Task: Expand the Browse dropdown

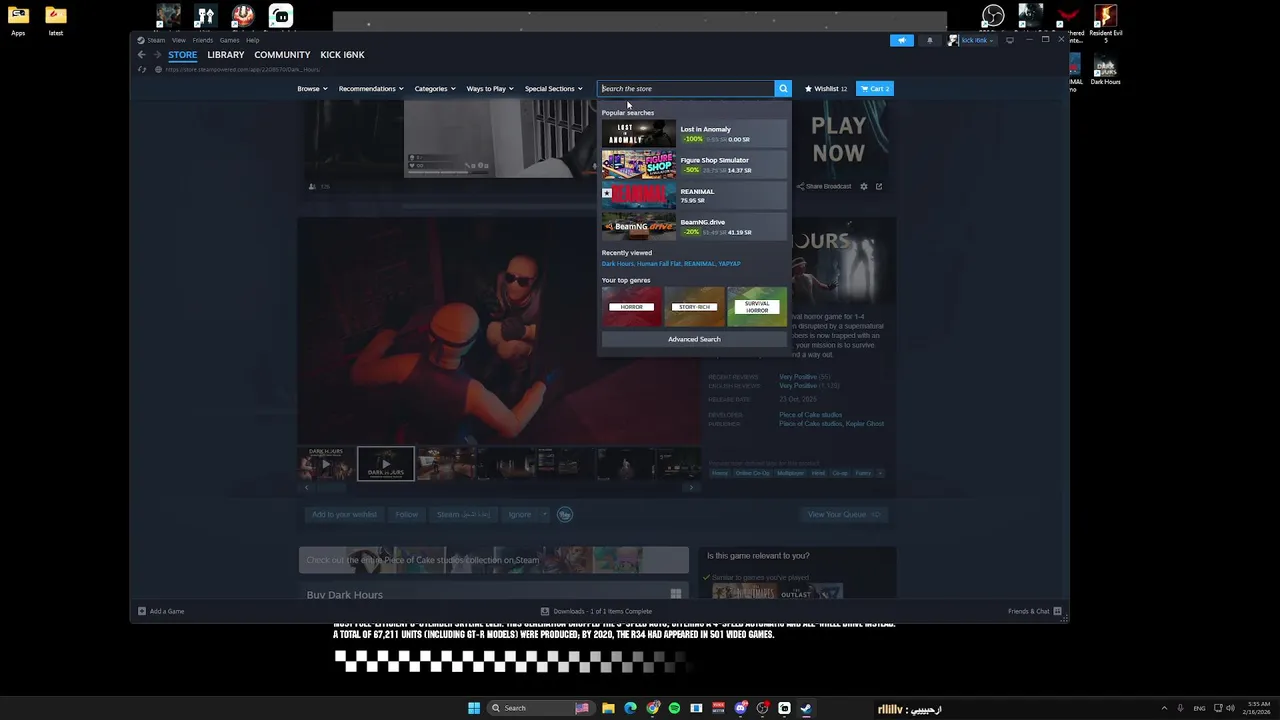Action: (311, 88)
